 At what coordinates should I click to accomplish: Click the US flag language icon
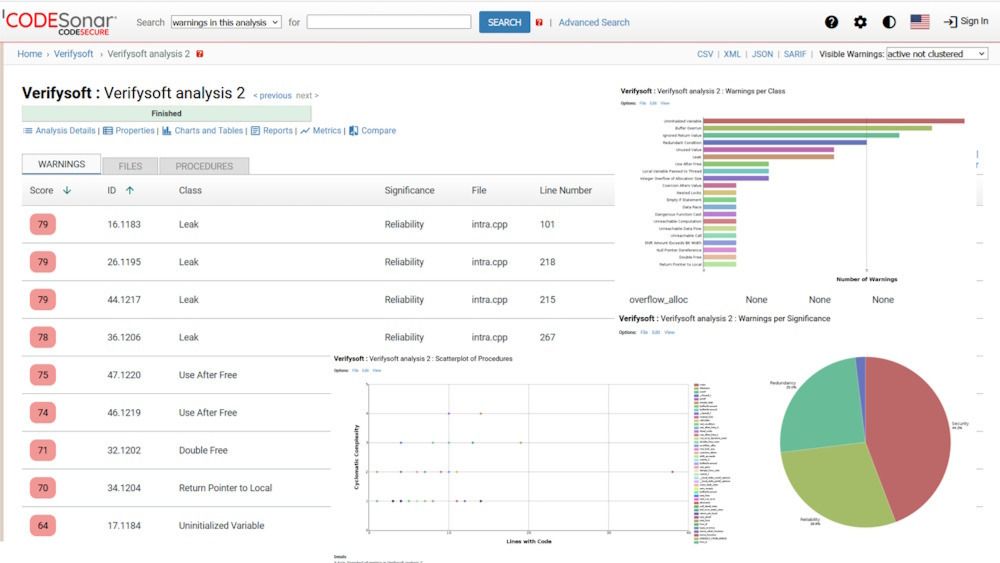[x=920, y=22]
